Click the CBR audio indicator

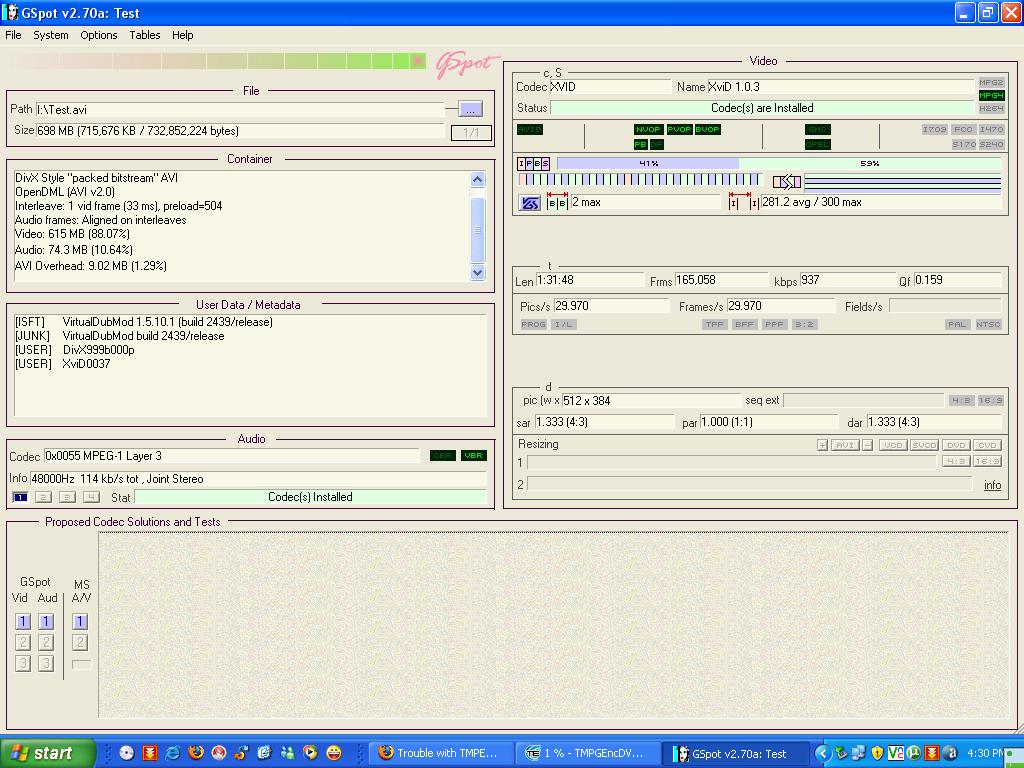click(442, 456)
